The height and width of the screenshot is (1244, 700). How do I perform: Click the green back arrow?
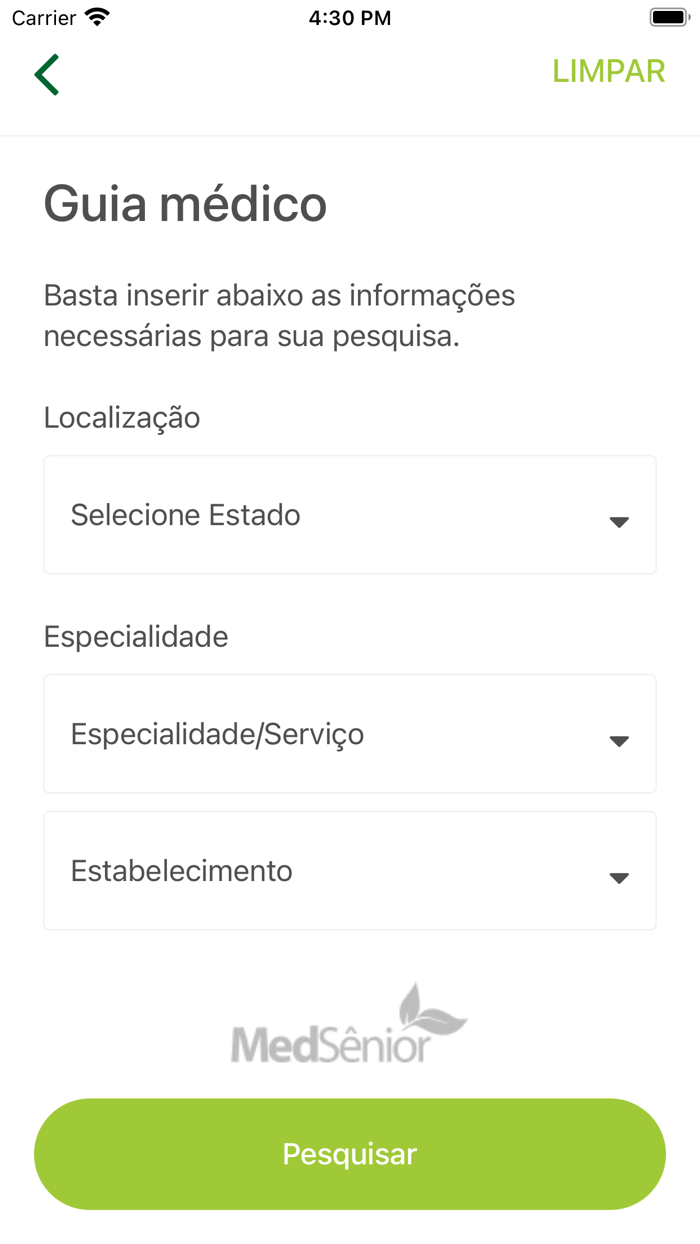click(47, 74)
